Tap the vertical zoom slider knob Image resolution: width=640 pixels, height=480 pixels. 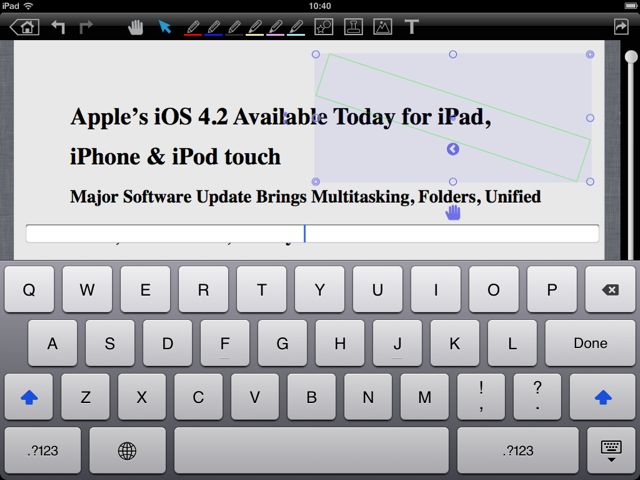(631, 57)
